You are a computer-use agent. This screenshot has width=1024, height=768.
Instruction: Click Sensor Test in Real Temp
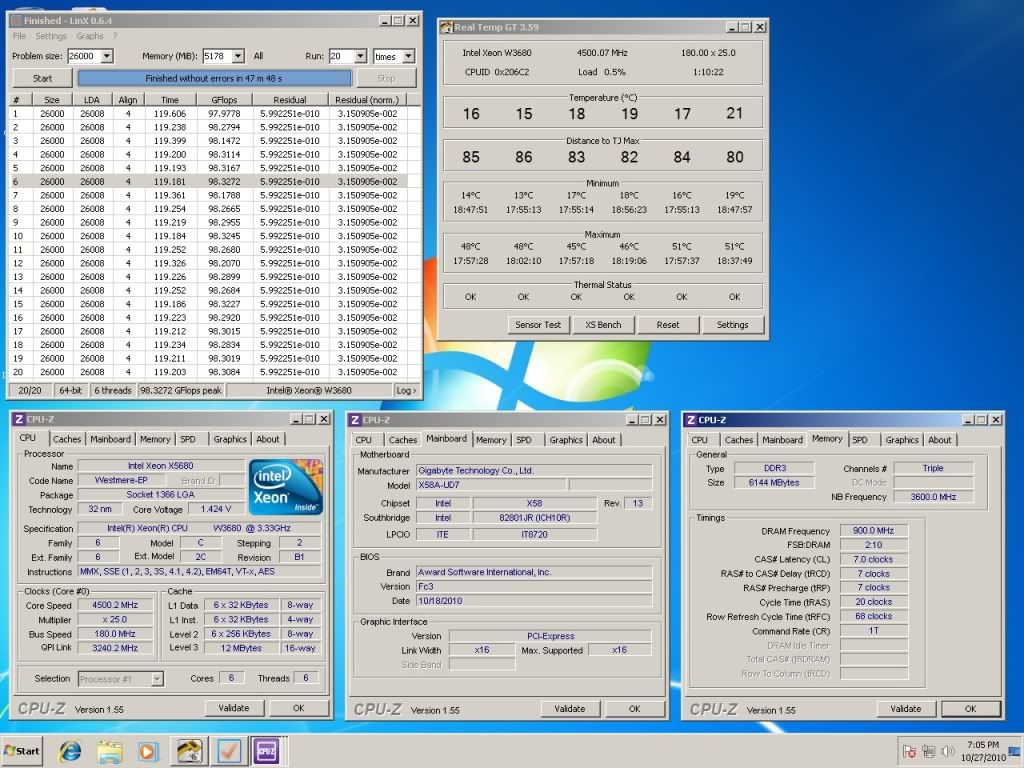(538, 325)
